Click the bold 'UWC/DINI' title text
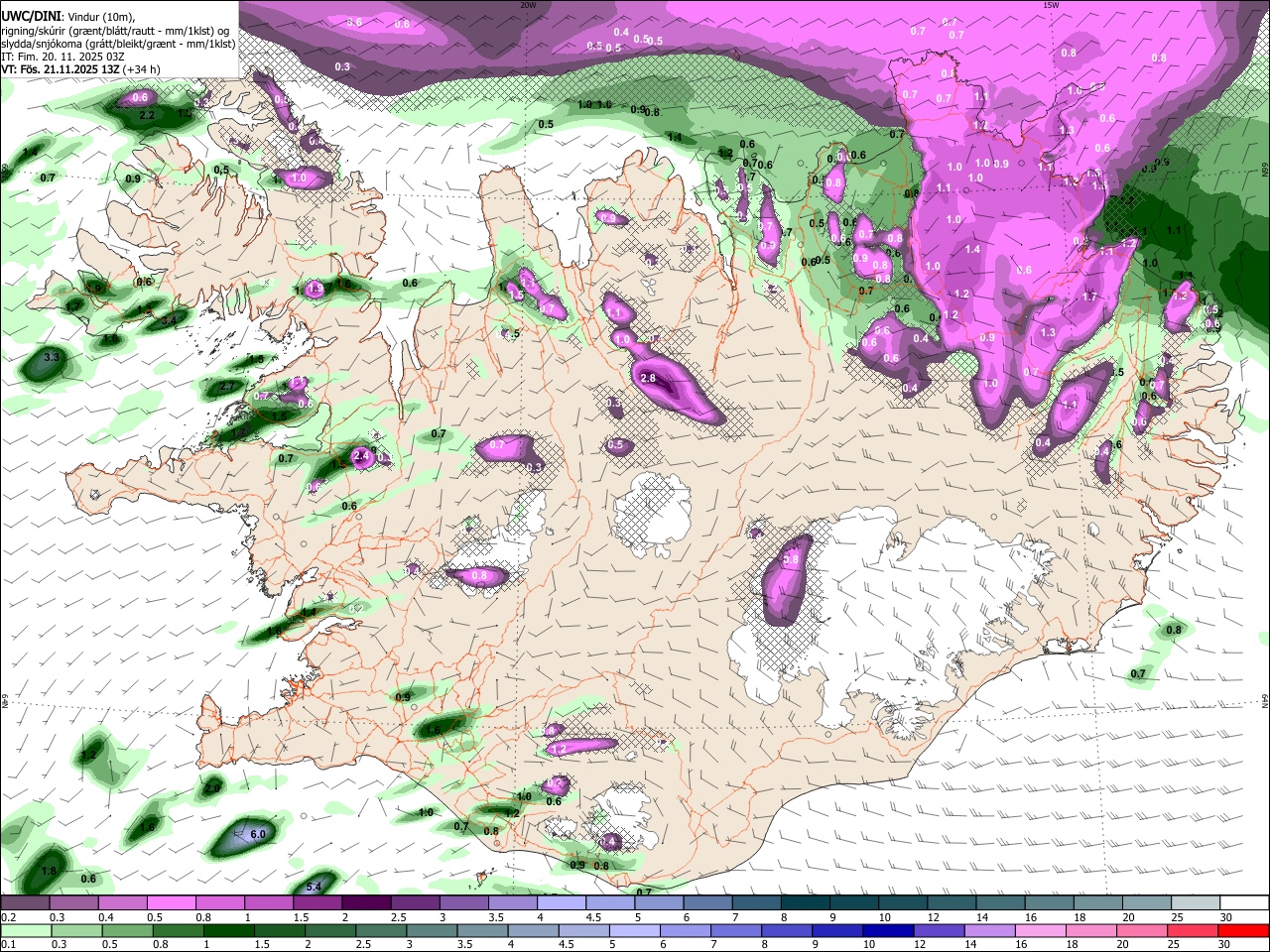Image resolution: width=1270 pixels, height=952 pixels. pyautogui.click(x=30, y=16)
